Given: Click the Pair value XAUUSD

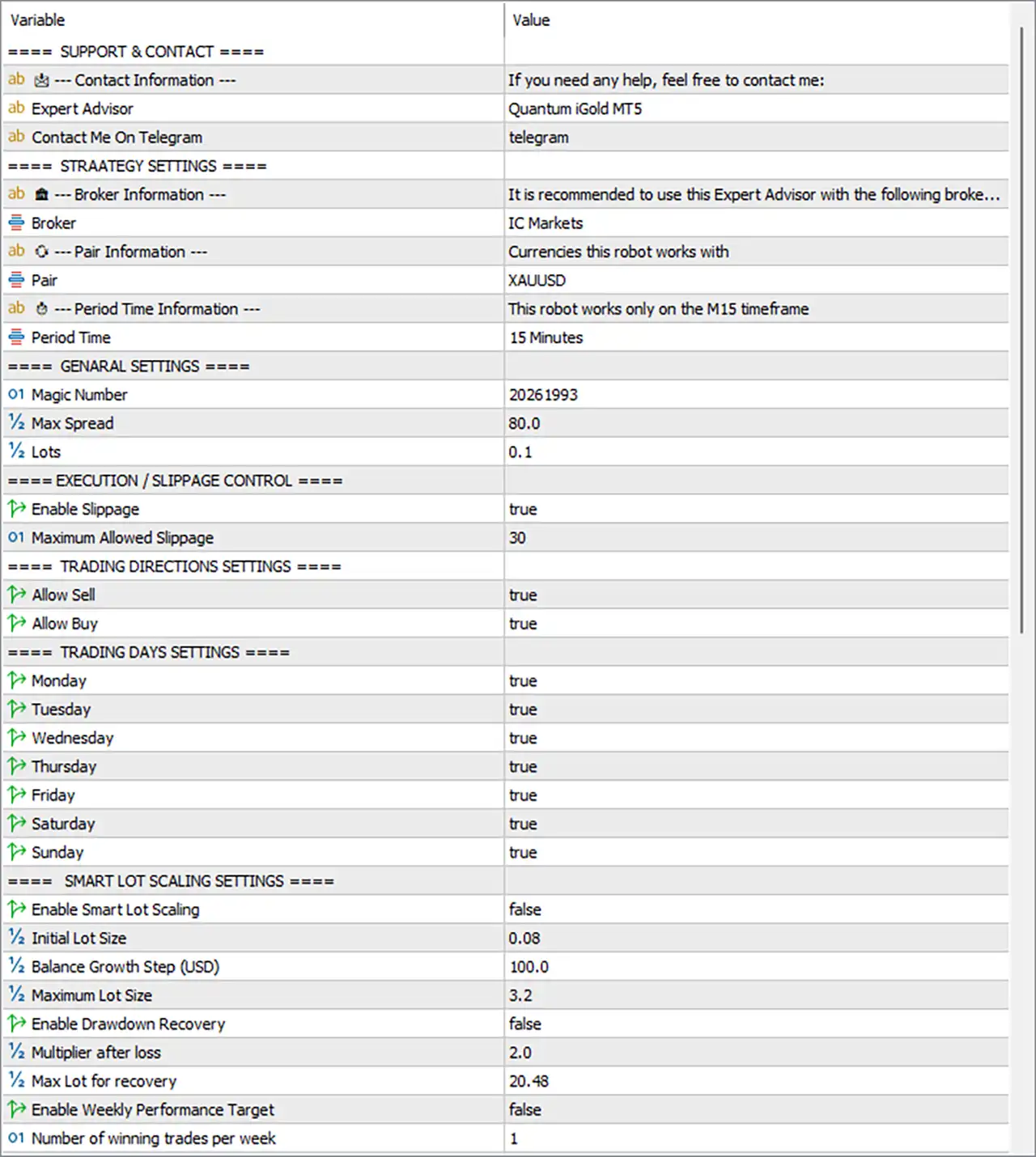Looking at the screenshot, I should click(x=537, y=281).
